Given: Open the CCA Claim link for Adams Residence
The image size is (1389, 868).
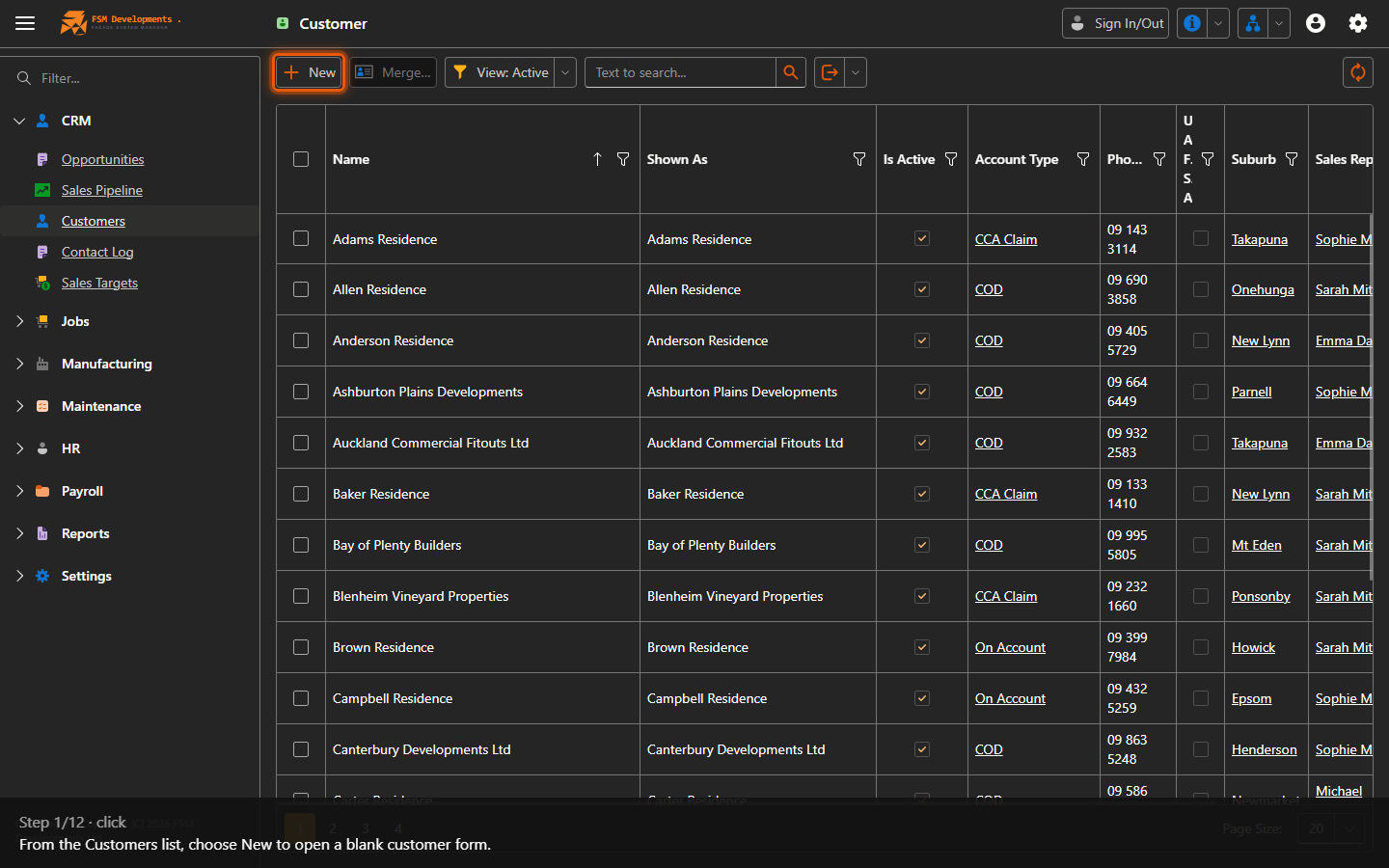Looking at the screenshot, I should 1006,239.
